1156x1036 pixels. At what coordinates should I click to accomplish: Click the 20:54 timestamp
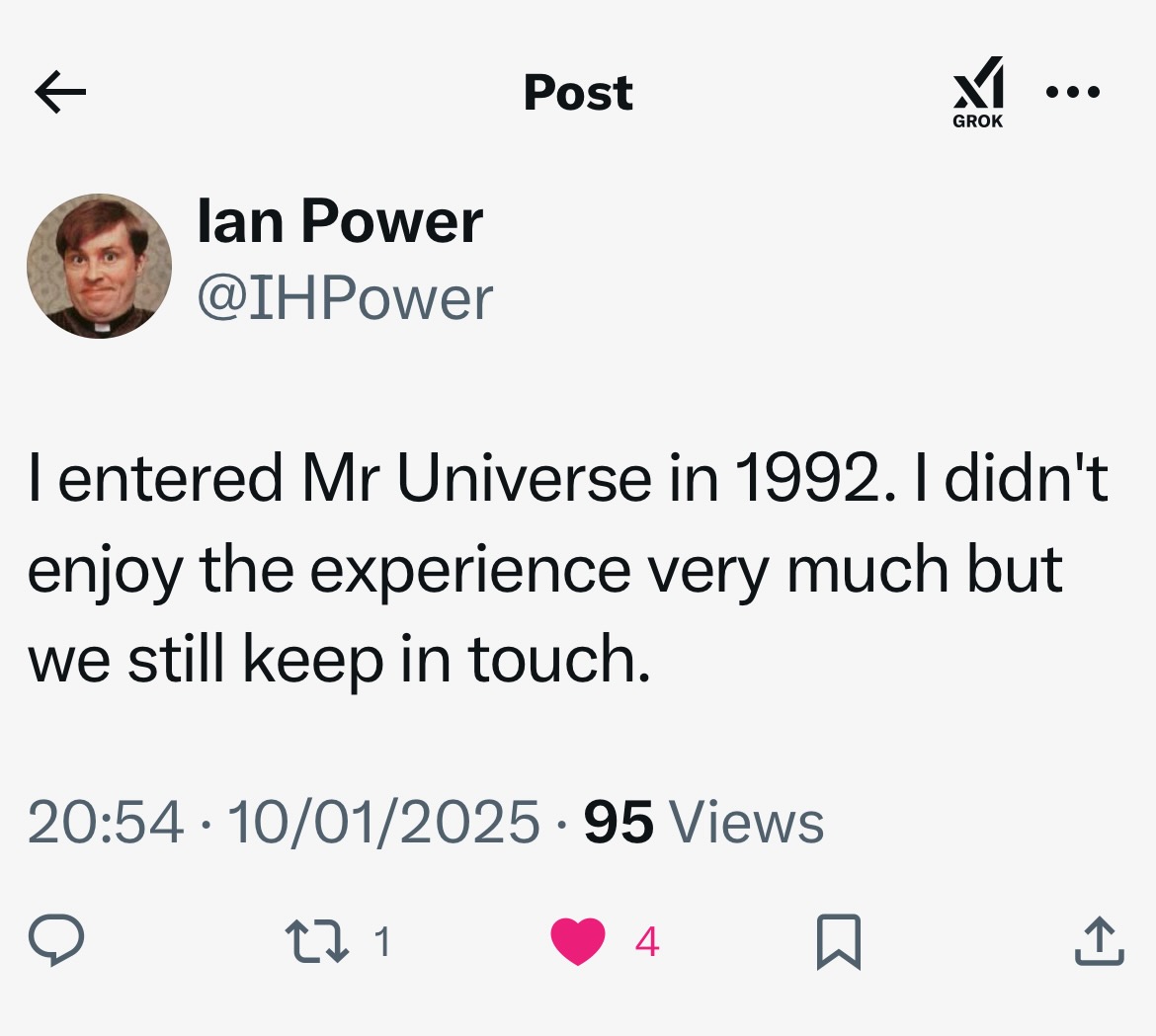[x=106, y=822]
